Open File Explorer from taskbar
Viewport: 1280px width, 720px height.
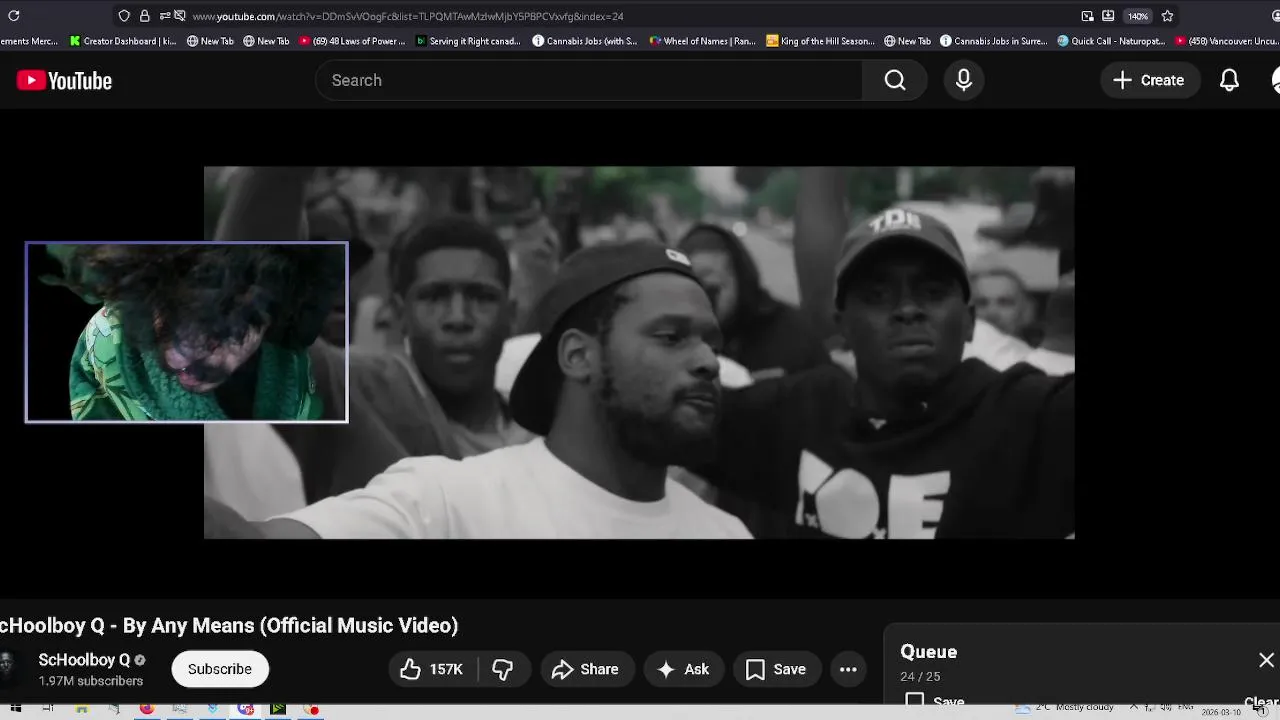point(82,709)
